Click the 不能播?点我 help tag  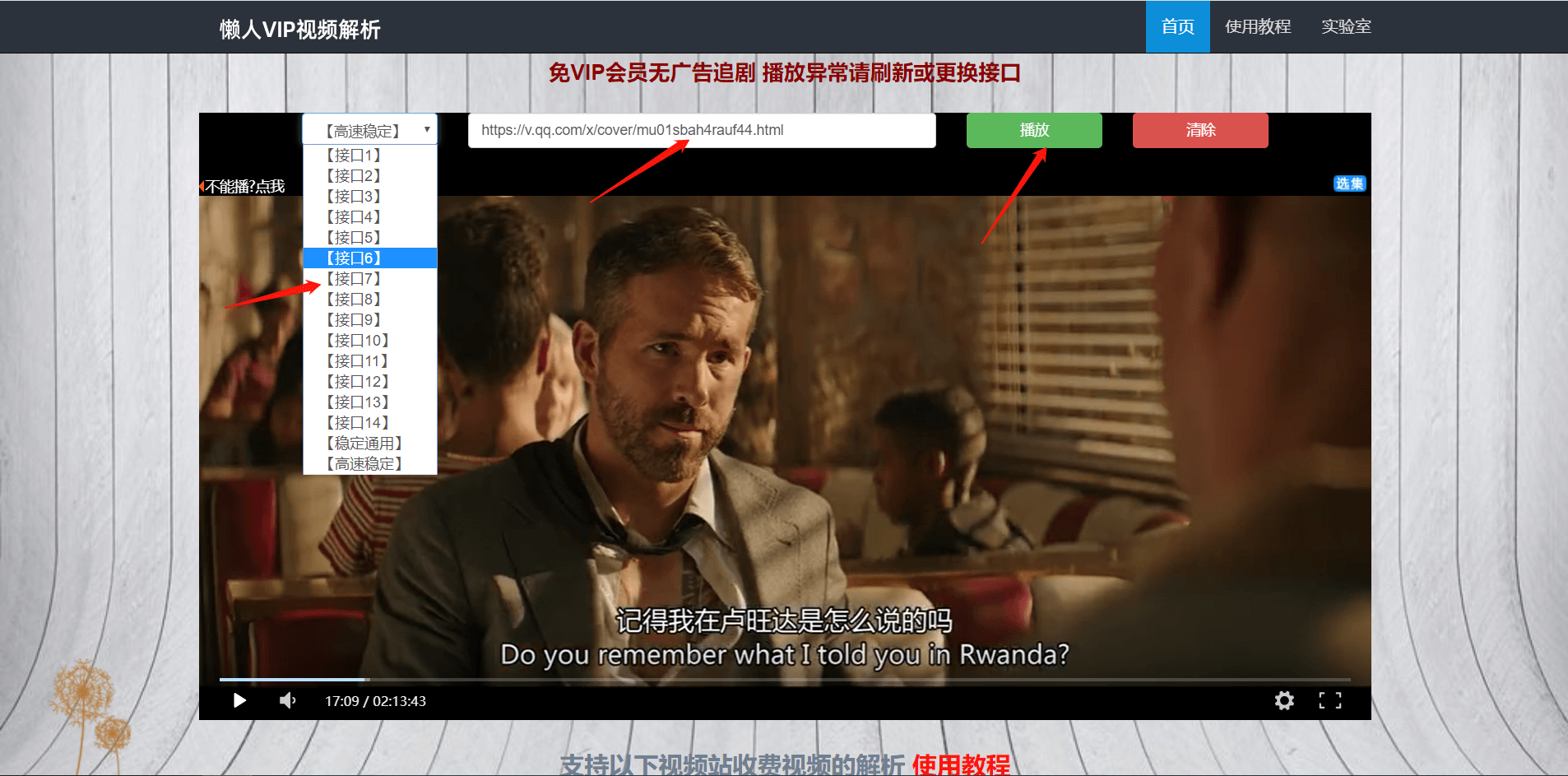click(244, 187)
